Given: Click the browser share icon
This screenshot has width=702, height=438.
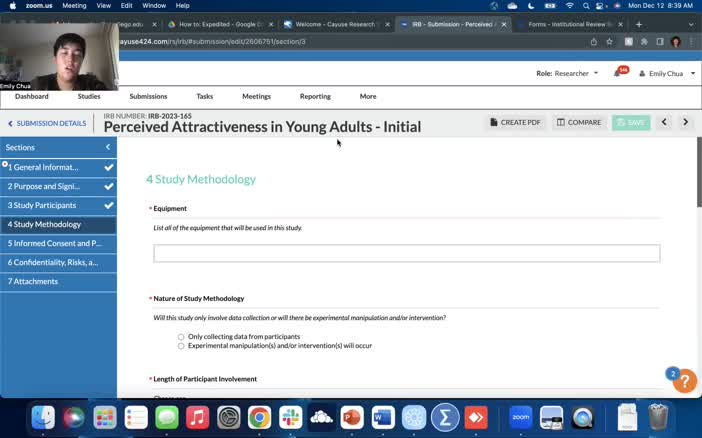Looking at the screenshot, I should pyautogui.click(x=594, y=42).
